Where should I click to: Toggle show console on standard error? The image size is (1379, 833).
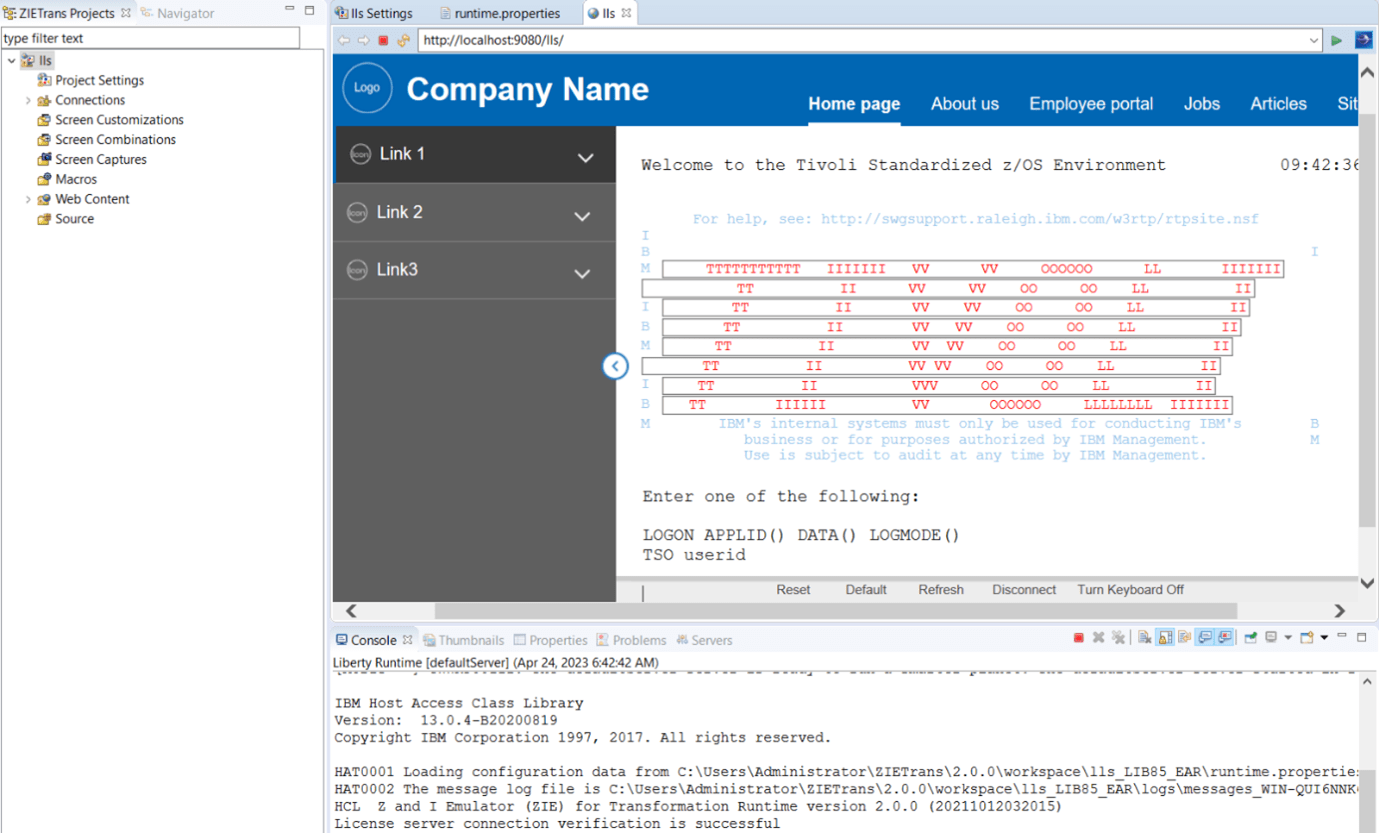click(x=1225, y=637)
